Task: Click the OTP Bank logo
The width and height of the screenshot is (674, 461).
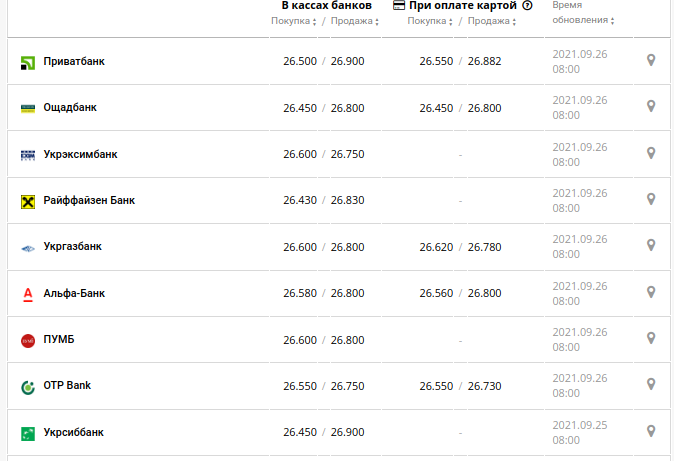Action: click(x=28, y=386)
